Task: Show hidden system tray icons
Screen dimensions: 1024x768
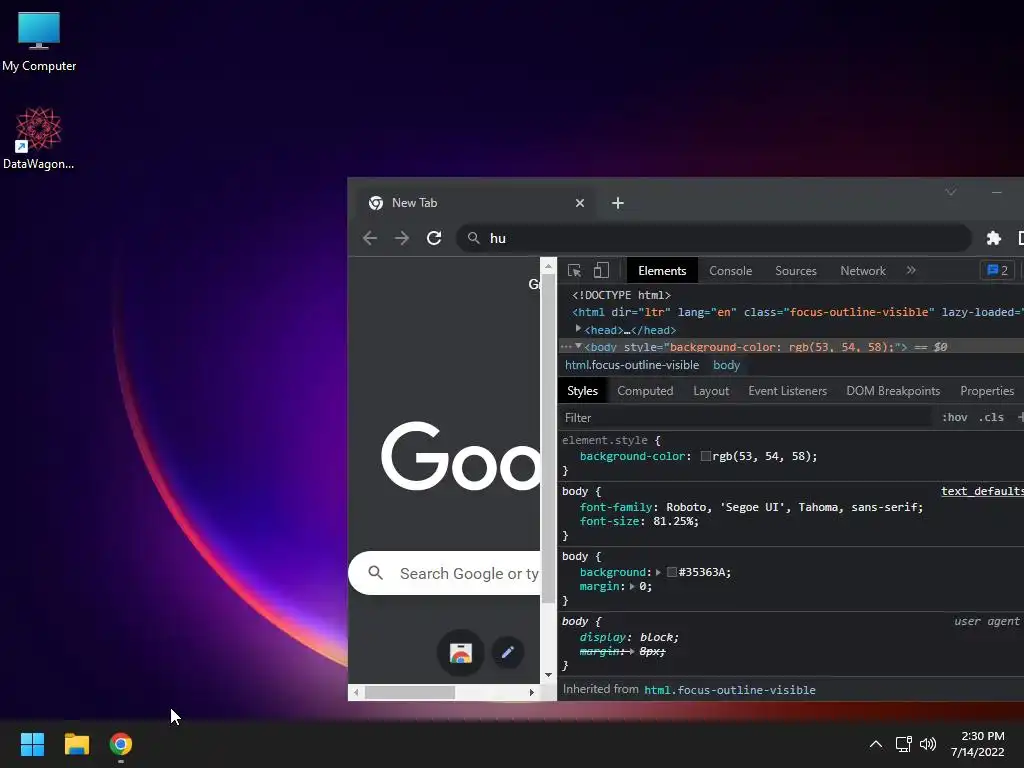Action: 876,744
